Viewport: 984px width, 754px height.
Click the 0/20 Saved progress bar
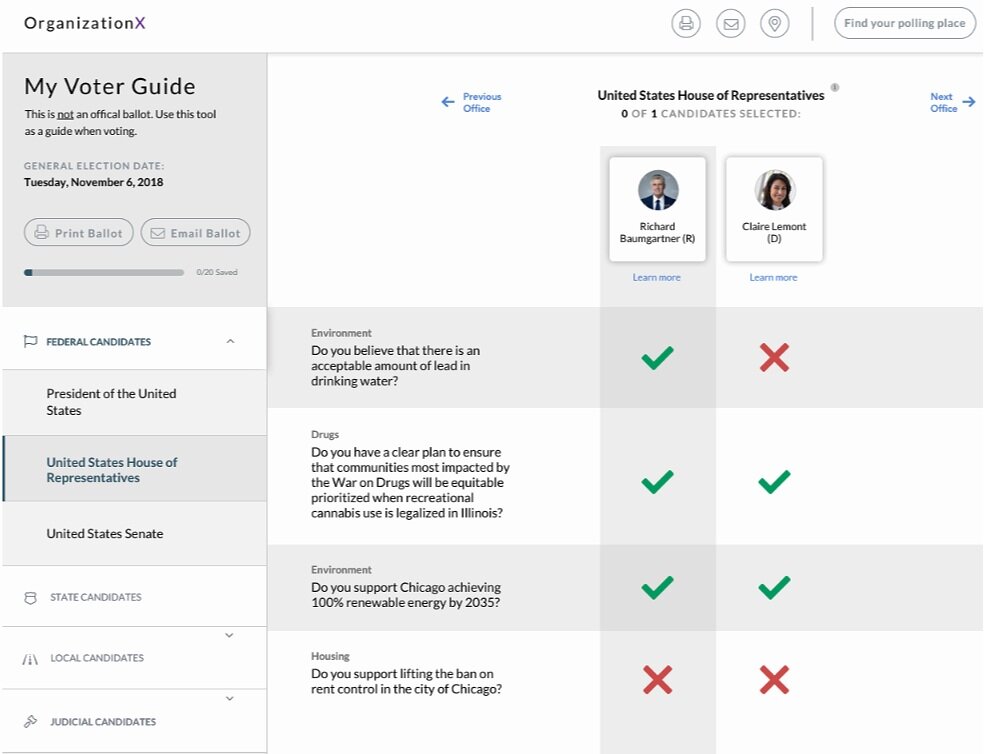[x=105, y=271]
